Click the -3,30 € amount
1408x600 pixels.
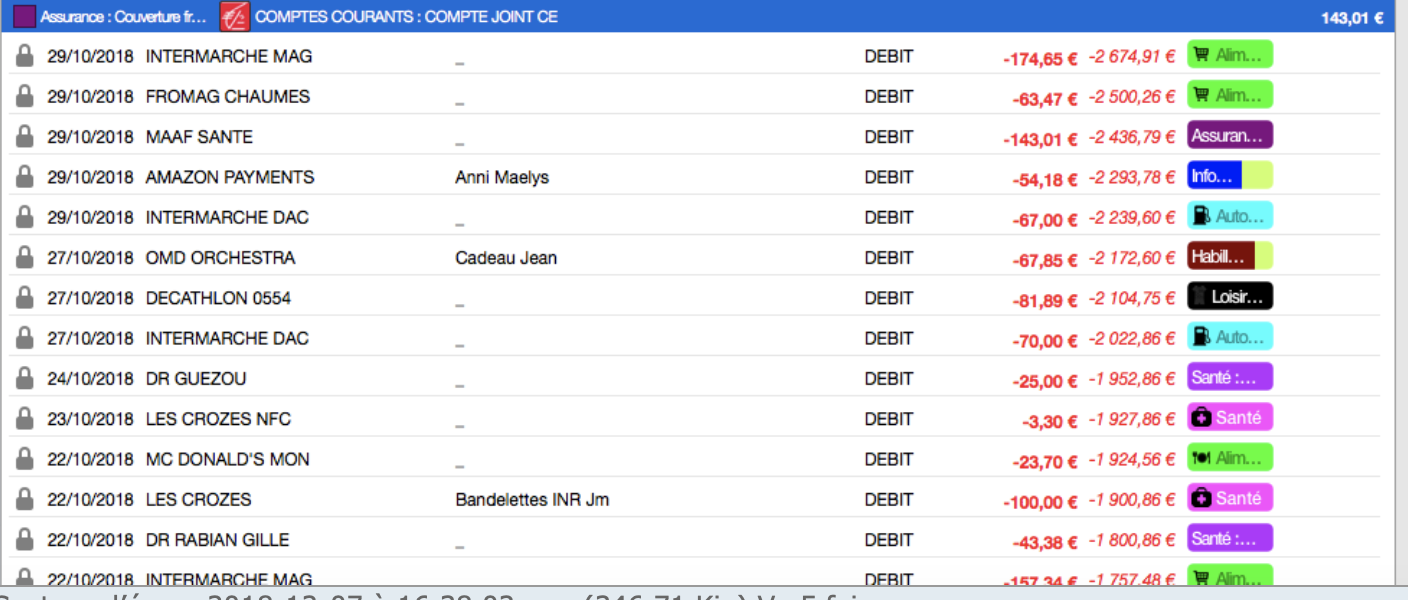[1050, 422]
